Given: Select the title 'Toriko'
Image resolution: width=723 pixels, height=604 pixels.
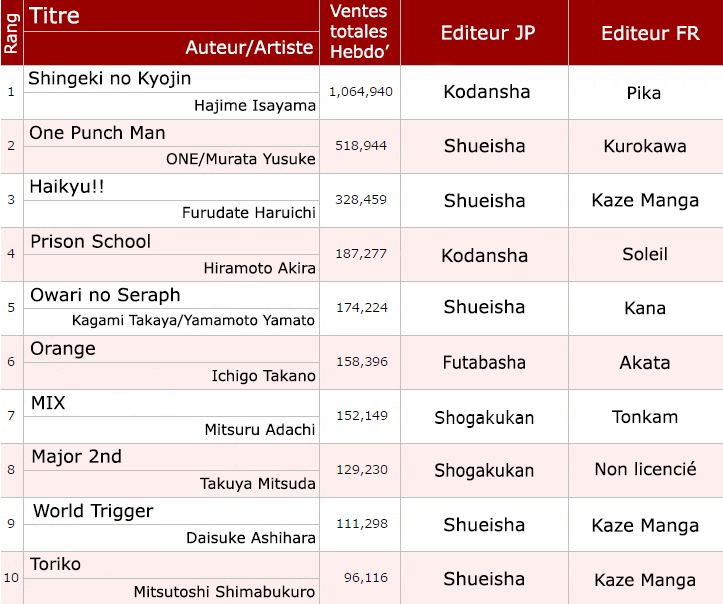Looking at the screenshot, I should [55, 564].
